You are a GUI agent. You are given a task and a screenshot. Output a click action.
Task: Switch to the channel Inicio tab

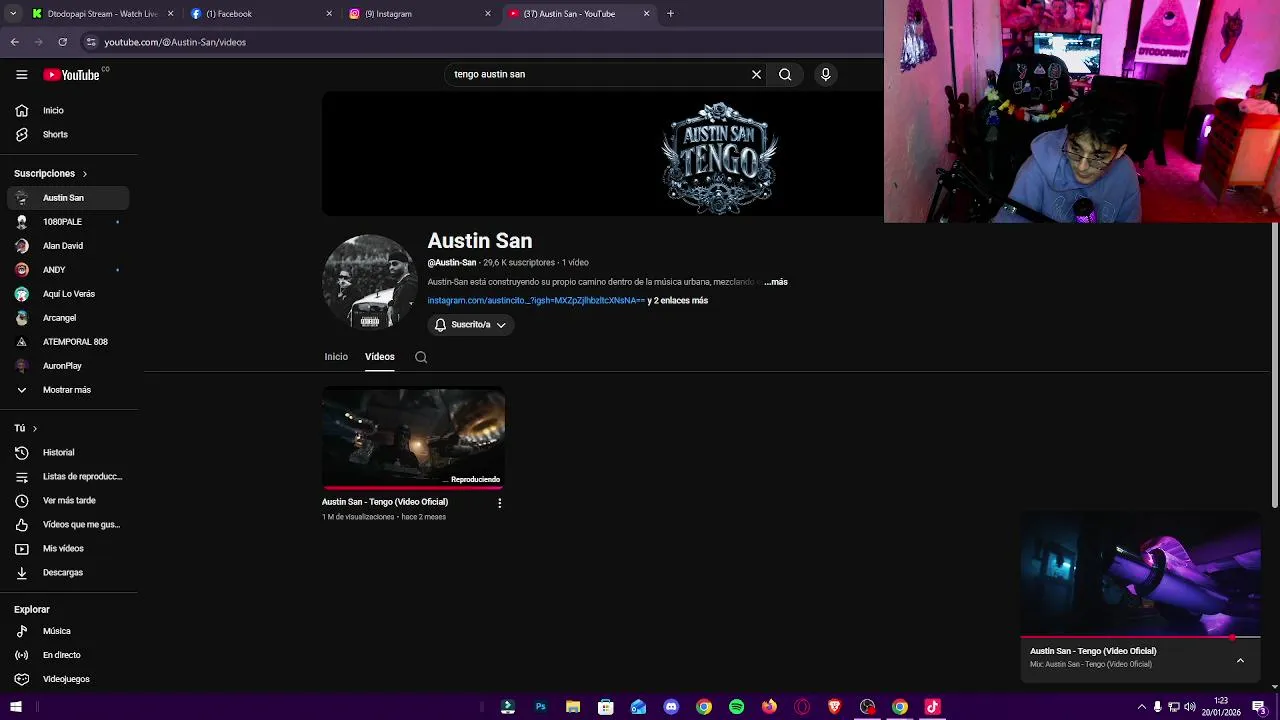click(x=336, y=357)
